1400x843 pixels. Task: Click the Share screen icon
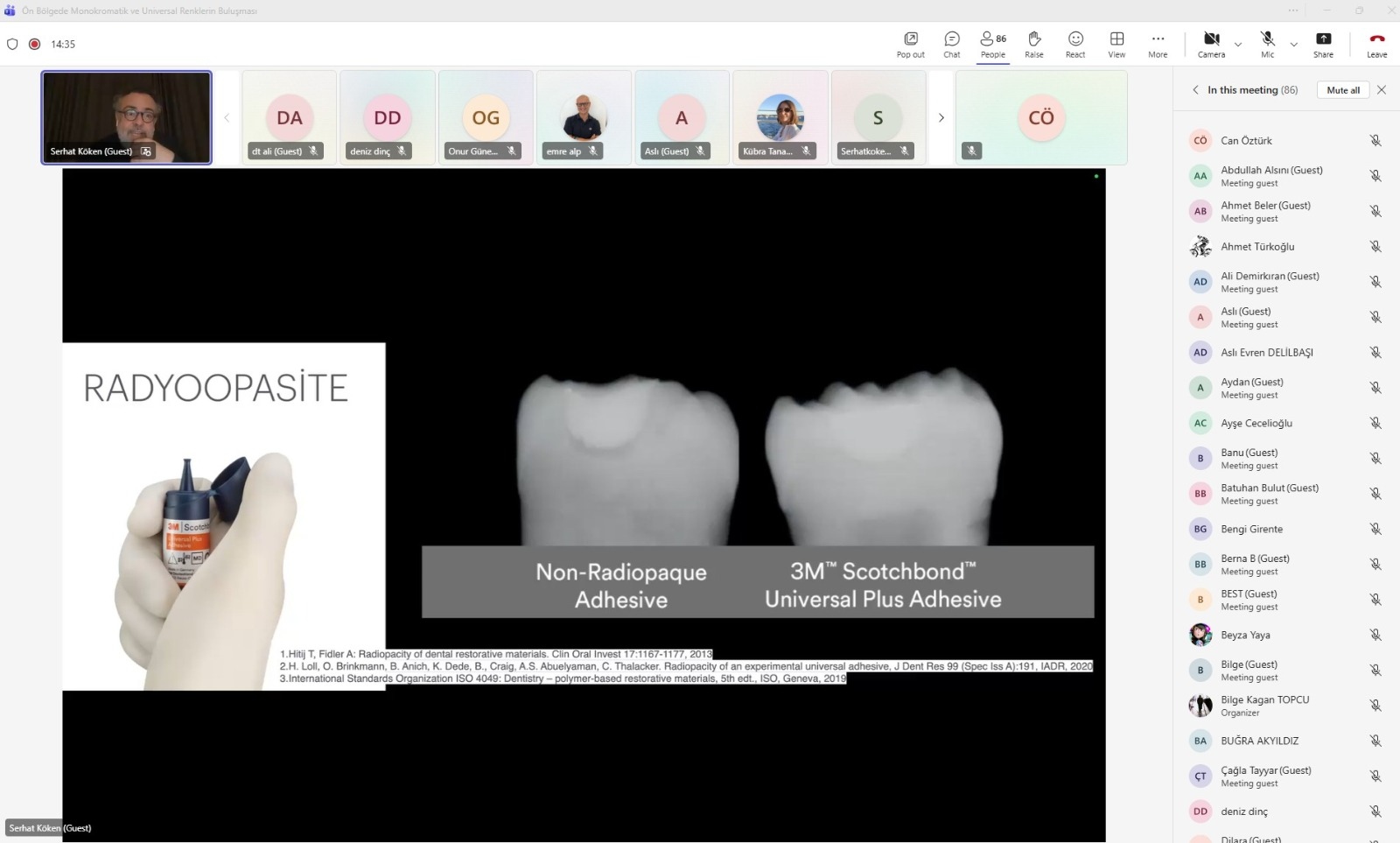coord(1323,44)
